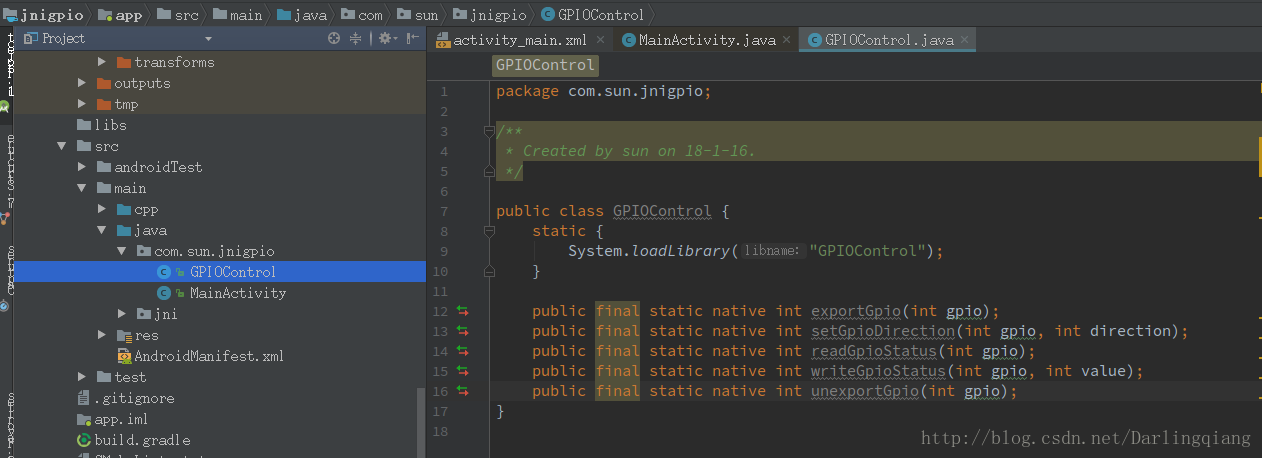The image size is (1262, 458).
Task: Collapse the com.sun.jnigpio package arrow
Action: click(x=122, y=251)
